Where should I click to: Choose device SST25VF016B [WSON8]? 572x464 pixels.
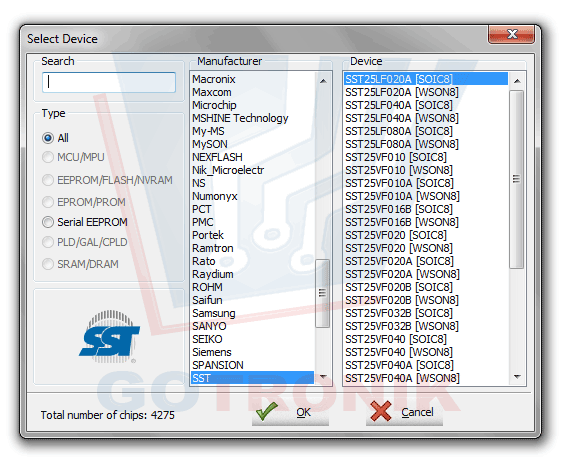coord(426,222)
